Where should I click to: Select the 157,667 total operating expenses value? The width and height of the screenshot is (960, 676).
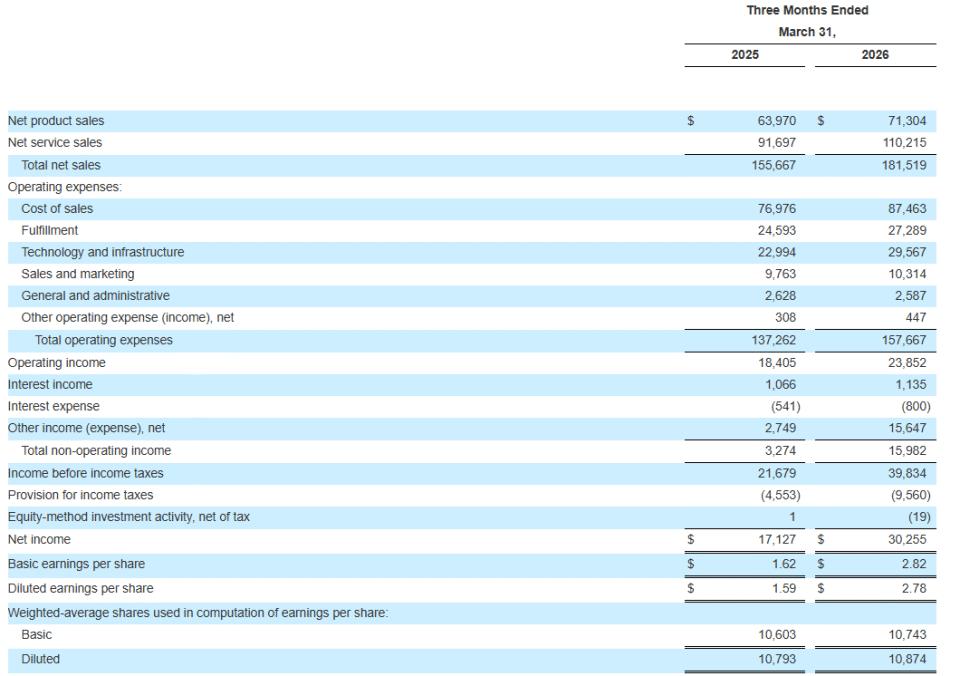coord(904,340)
